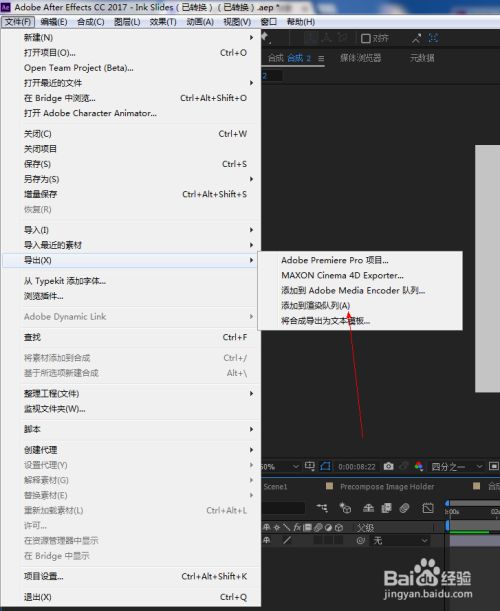
Task: Open the 无 parent dropdown
Action: [x=400, y=540]
